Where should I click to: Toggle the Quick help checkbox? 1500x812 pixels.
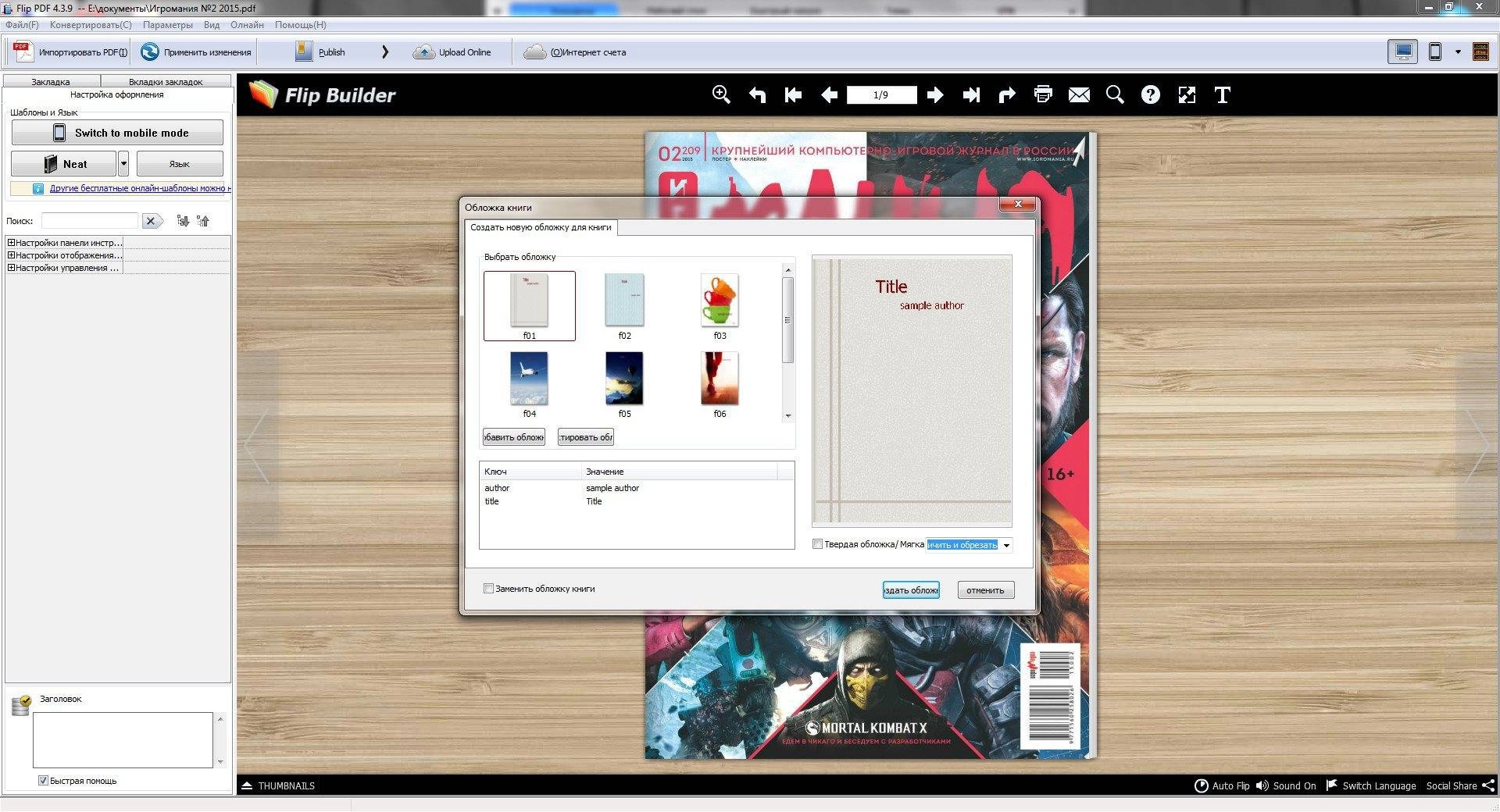(x=43, y=781)
